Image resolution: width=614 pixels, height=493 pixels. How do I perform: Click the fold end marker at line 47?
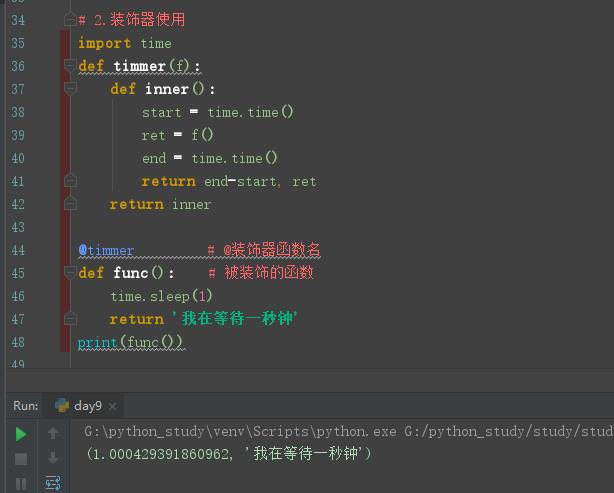70,319
